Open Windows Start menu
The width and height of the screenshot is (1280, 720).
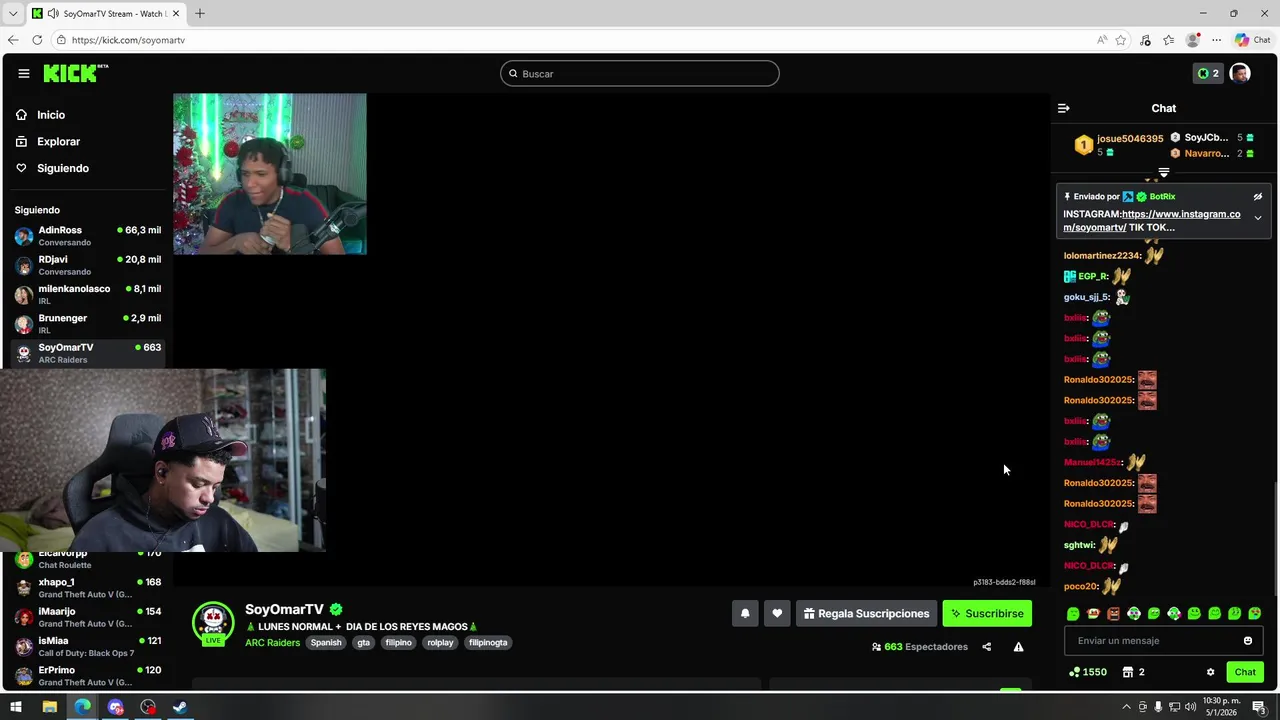[16, 707]
